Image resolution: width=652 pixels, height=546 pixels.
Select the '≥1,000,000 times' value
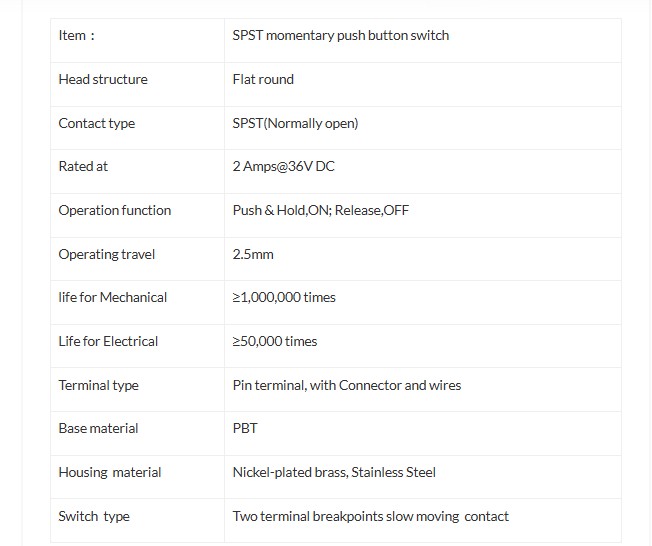[x=284, y=298]
